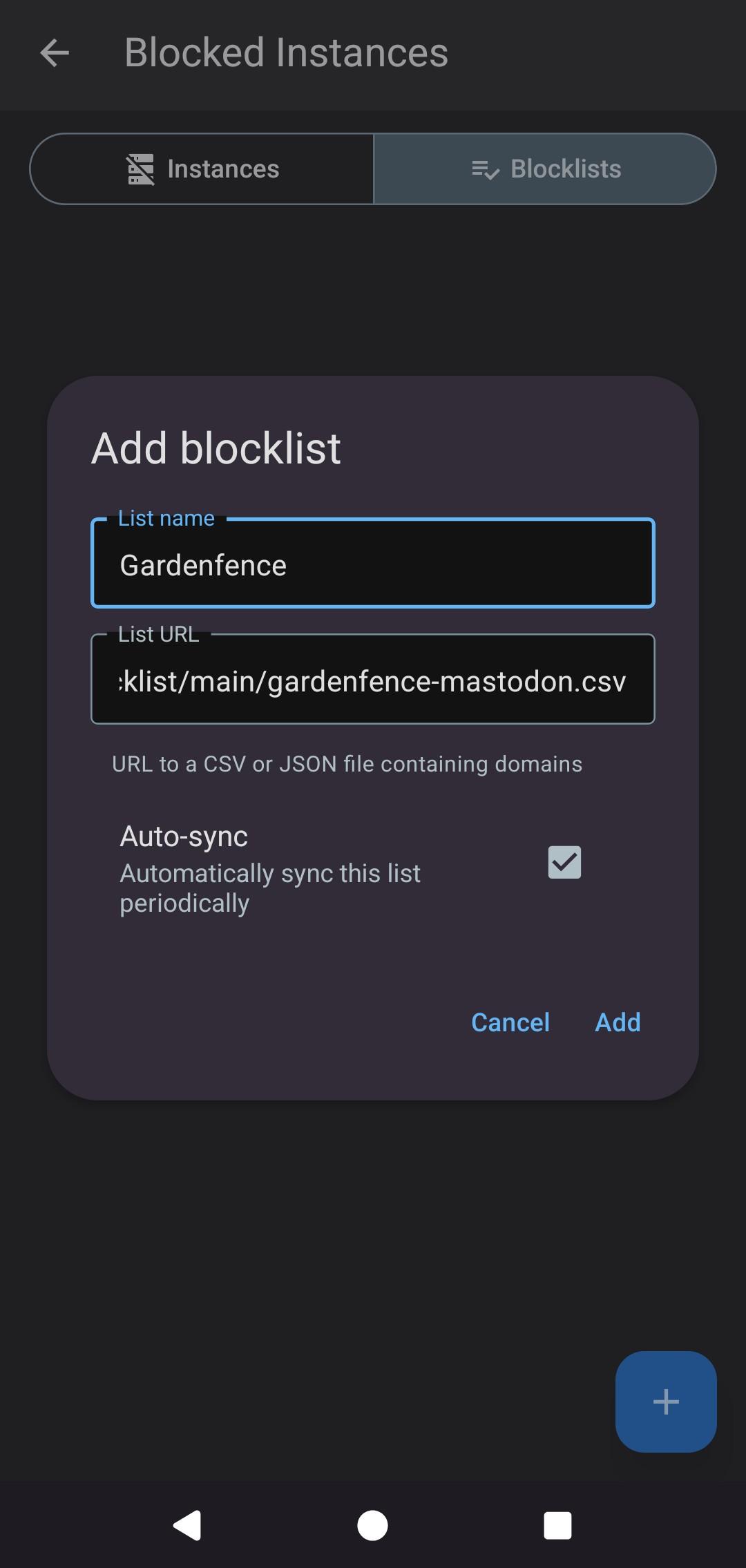Switch to the Instances tab label

click(223, 169)
